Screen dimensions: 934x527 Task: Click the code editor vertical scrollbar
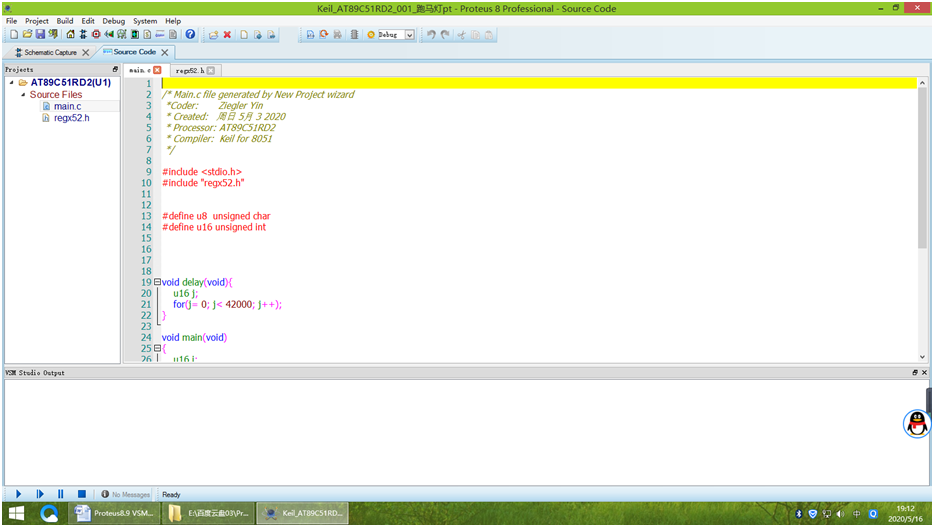pyautogui.click(x=922, y=168)
